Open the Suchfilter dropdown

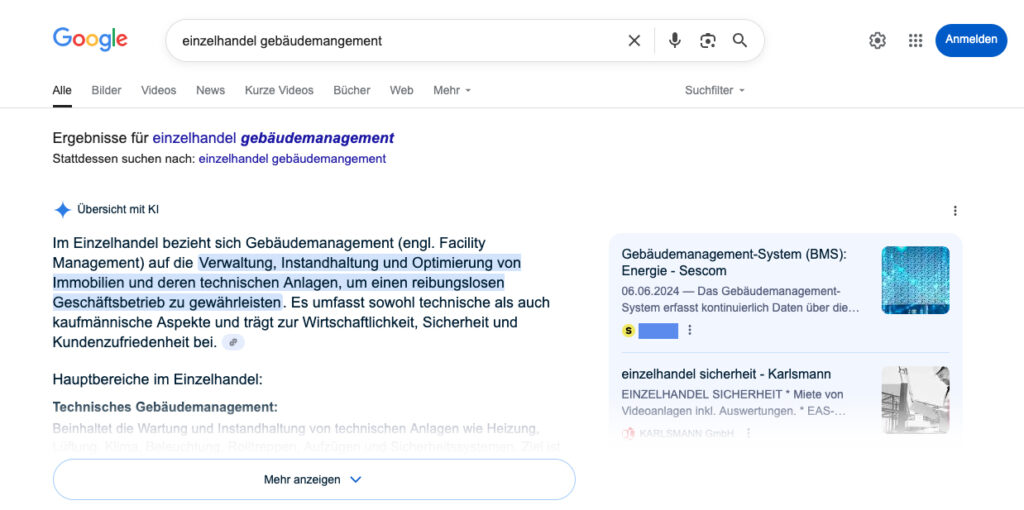(714, 90)
